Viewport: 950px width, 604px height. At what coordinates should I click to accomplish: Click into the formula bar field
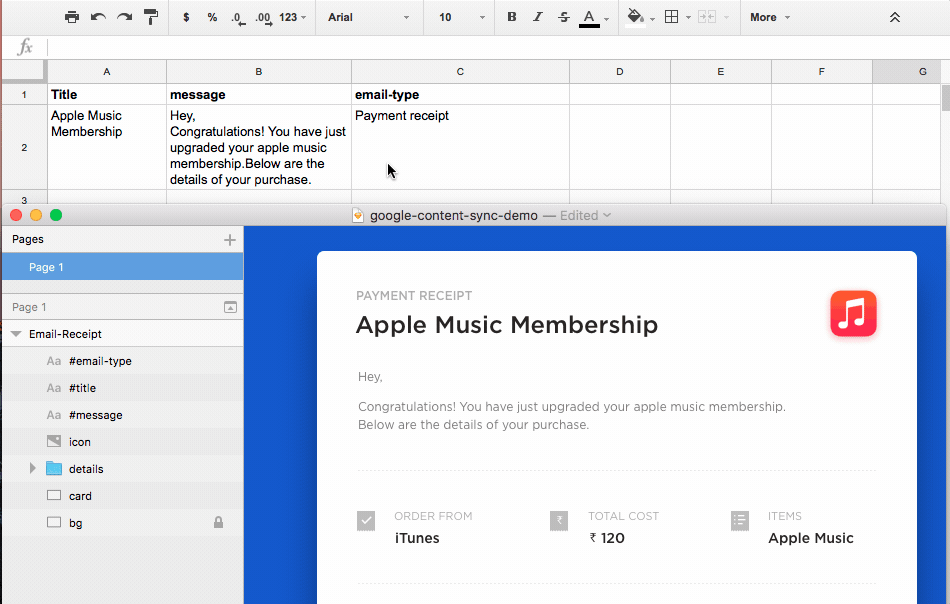[x=497, y=47]
